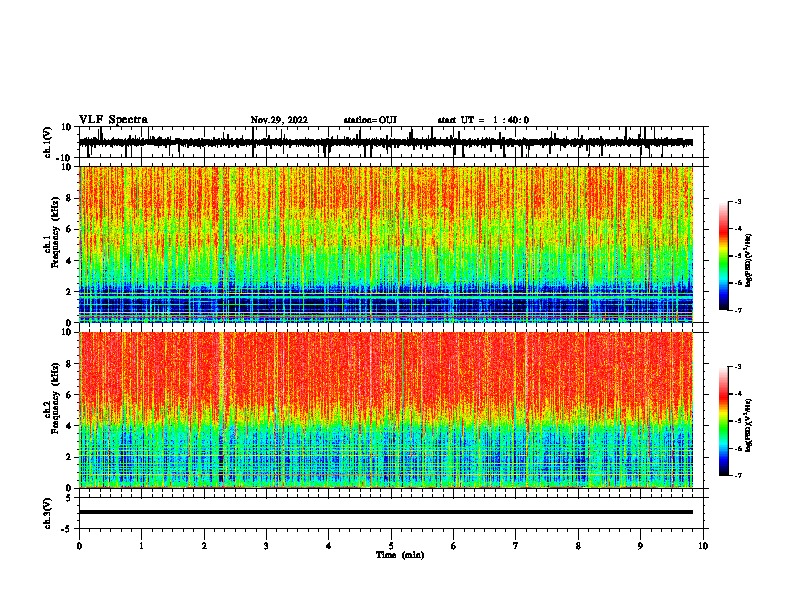Image resolution: width=792 pixels, height=612 pixels.
Task: Click the "-3" tick on ch.1 color bar
Action: pyautogui.click(x=738, y=202)
